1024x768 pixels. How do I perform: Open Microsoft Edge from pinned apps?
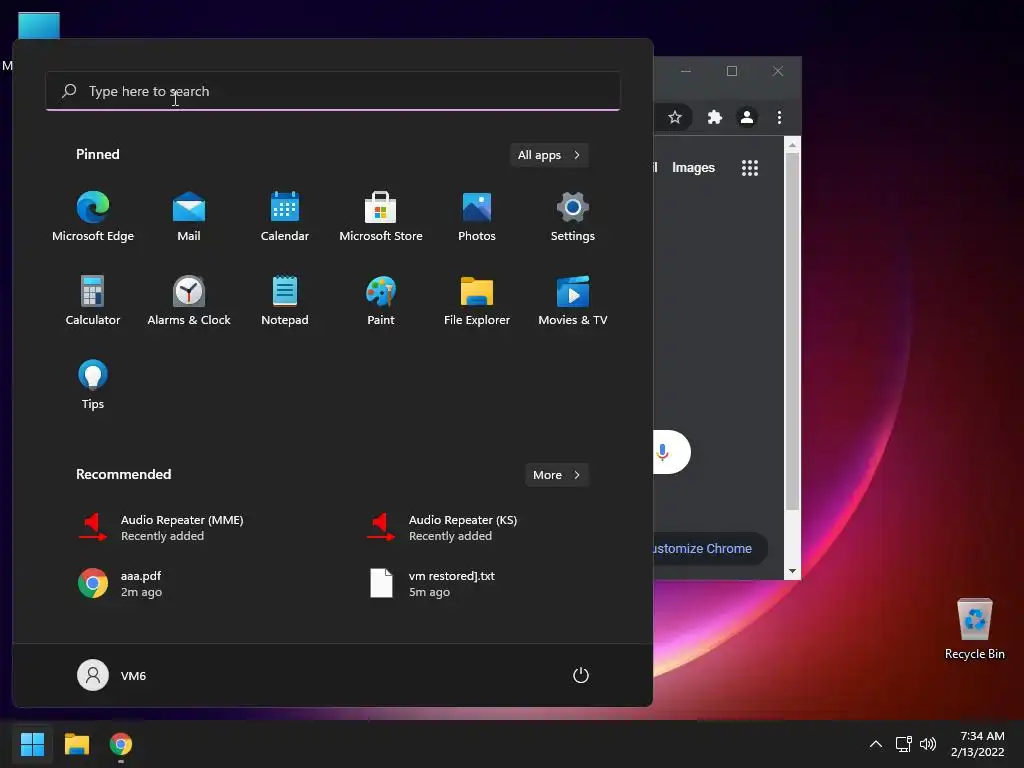(93, 217)
